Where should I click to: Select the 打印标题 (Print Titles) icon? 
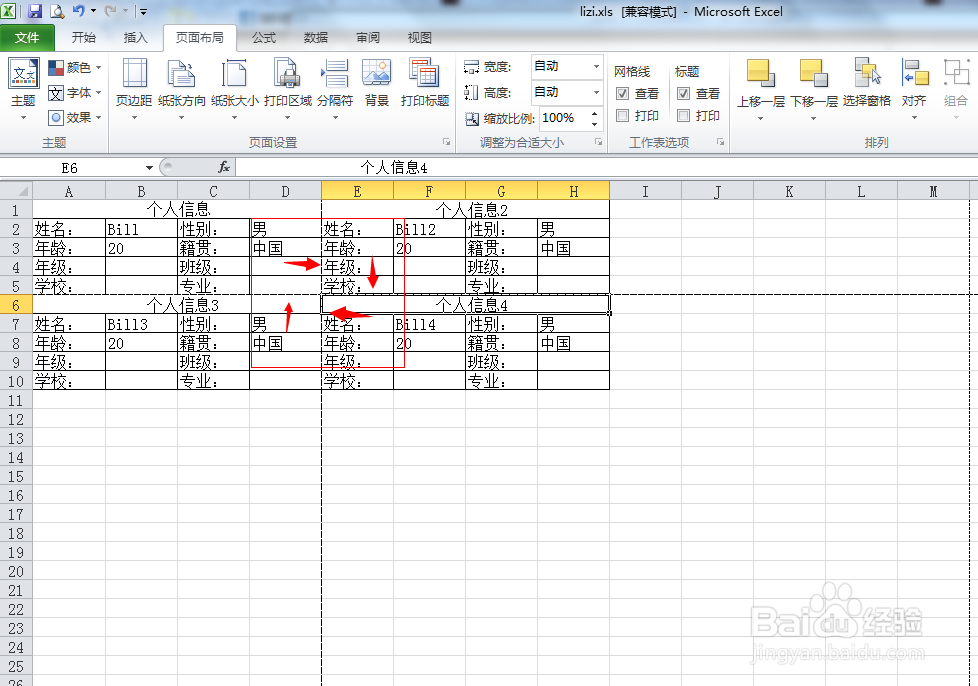424,88
